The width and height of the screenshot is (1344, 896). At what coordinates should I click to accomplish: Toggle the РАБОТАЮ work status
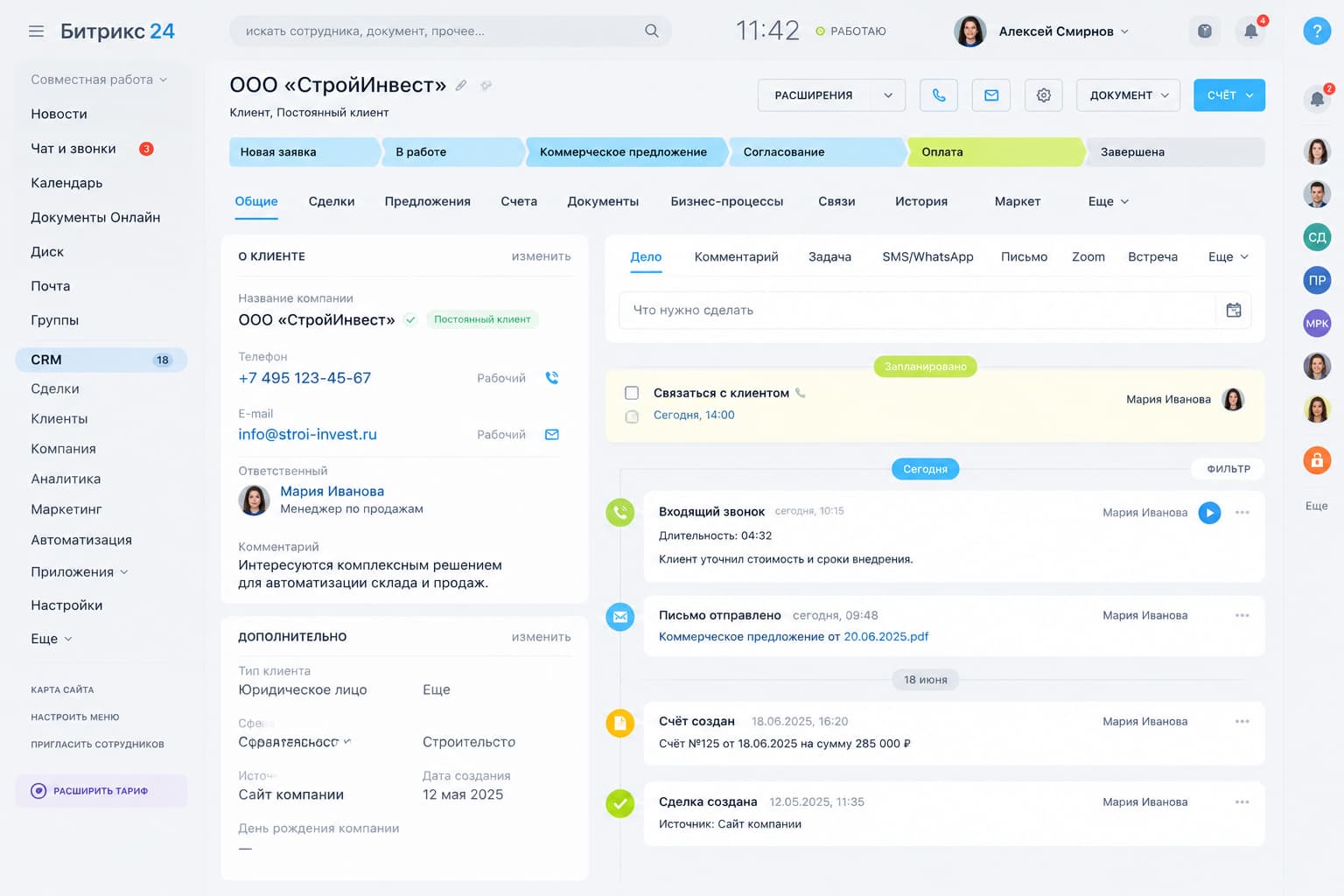[850, 31]
